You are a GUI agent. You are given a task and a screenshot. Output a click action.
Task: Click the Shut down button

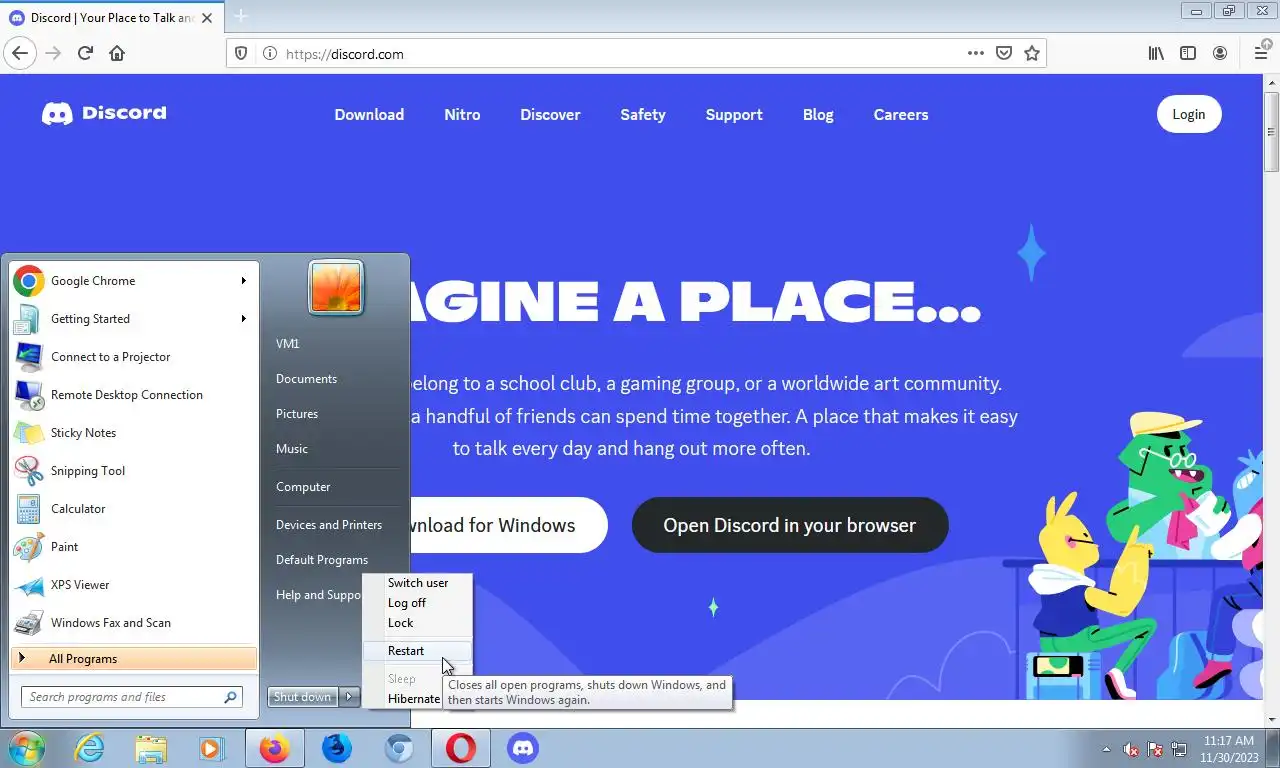[303, 697]
